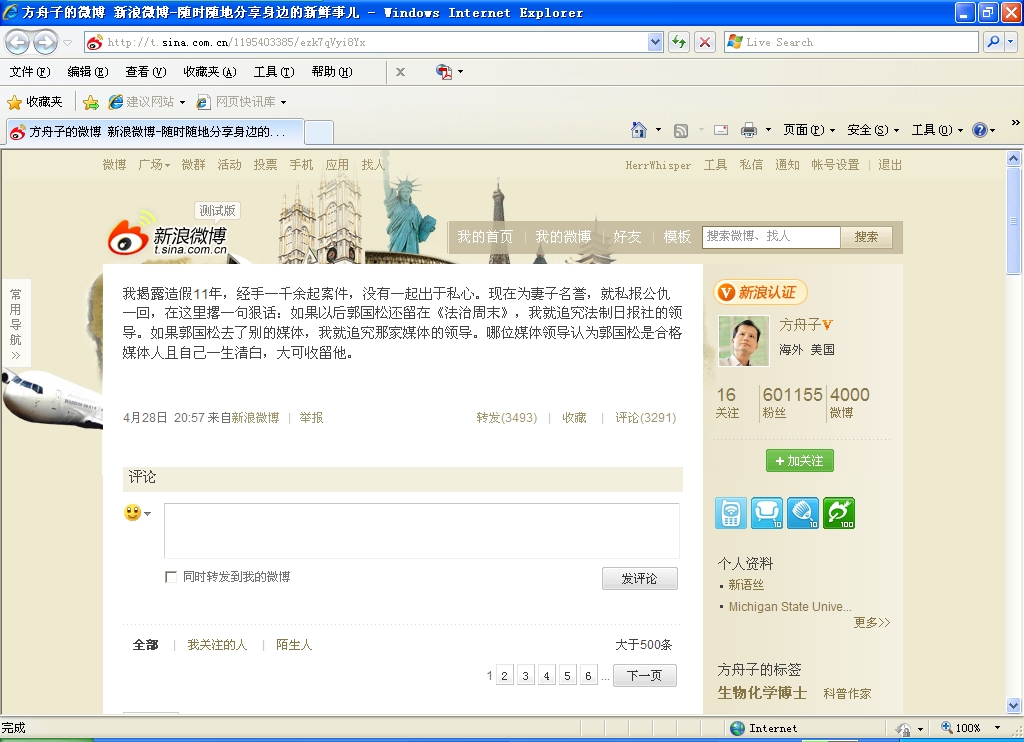The height and width of the screenshot is (742, 1024).
Task: Click the browser Forward arrow button
Action: (44, 42)
